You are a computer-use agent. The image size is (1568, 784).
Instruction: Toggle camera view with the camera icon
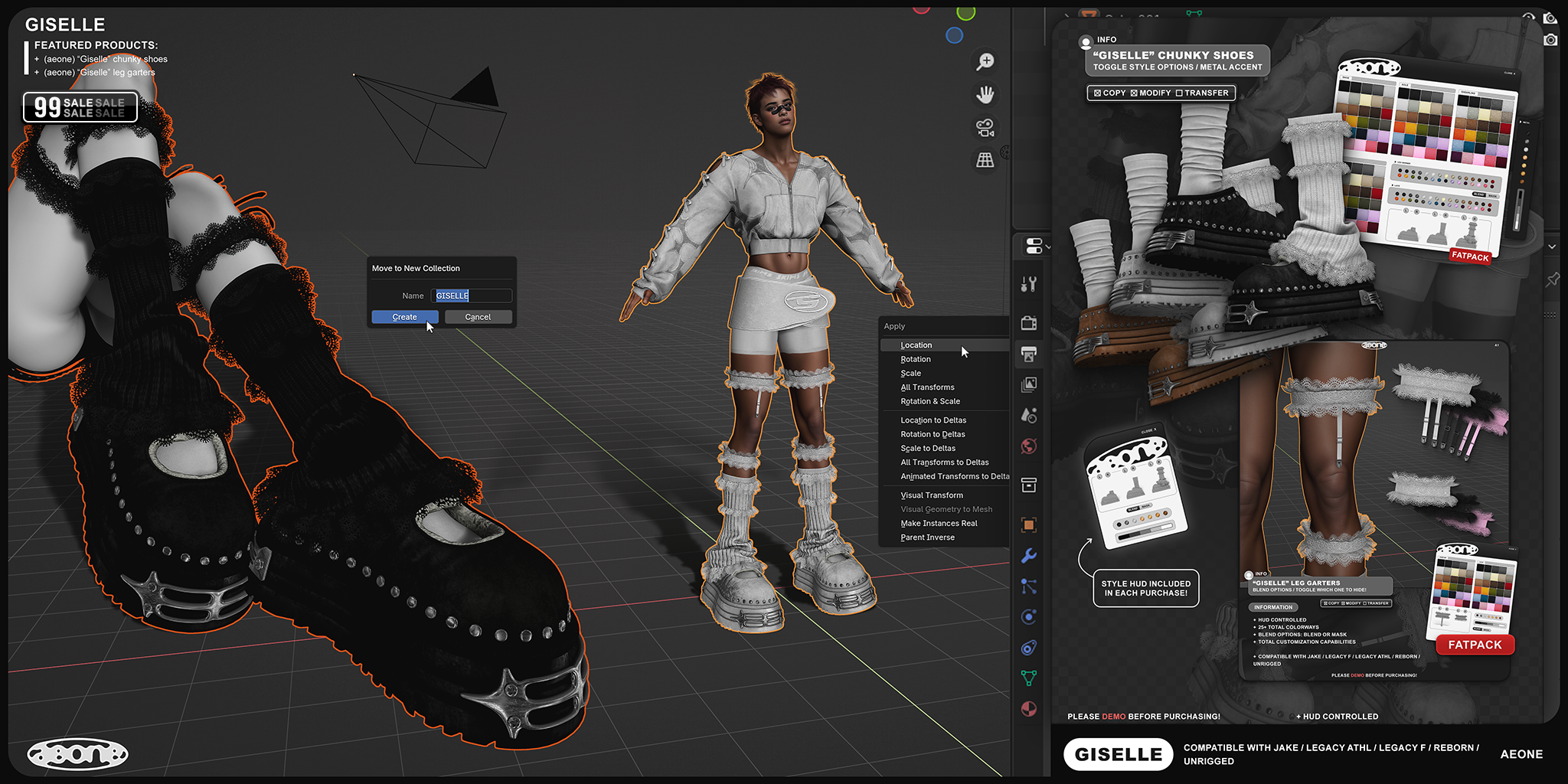tap(985, 128)
